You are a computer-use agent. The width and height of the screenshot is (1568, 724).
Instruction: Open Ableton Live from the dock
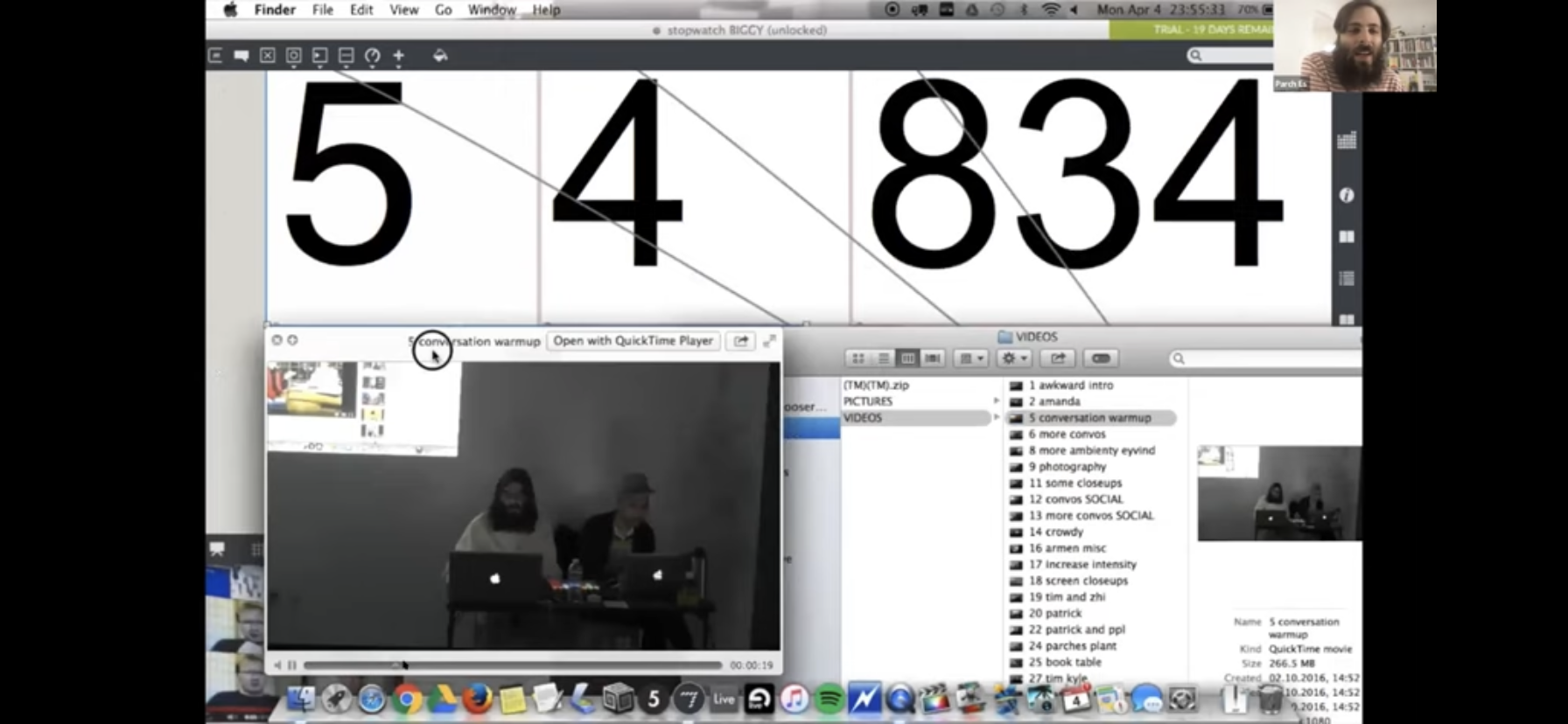[724, 699]
